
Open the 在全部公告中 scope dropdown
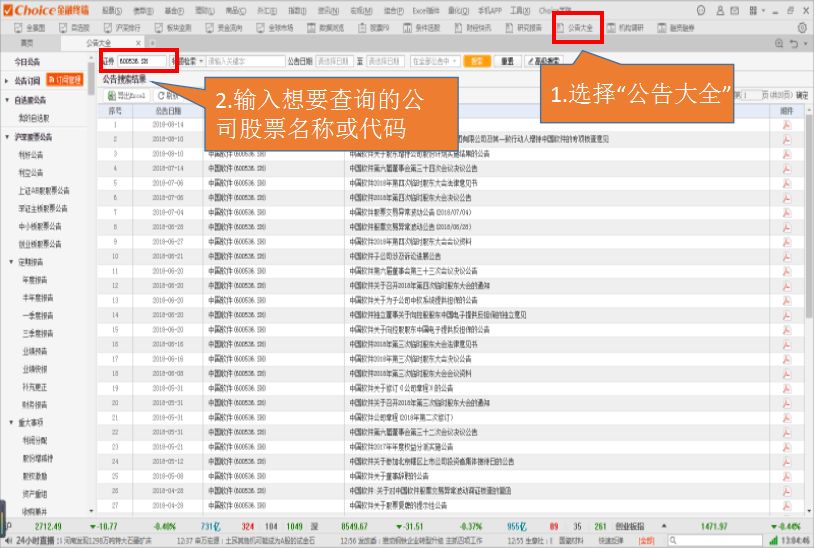[x=435, y=61]
